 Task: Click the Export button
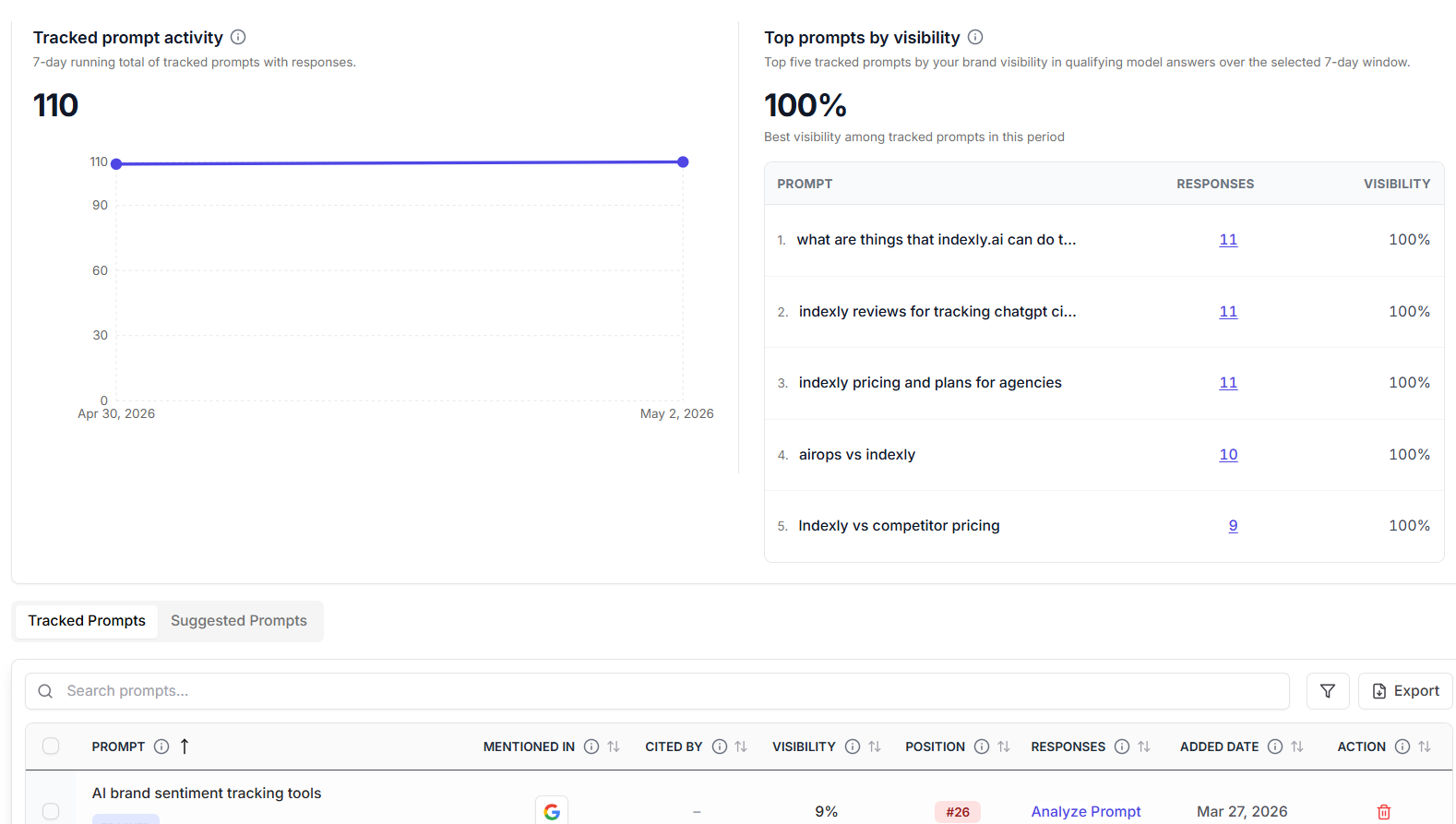(x=1405, y=691)
